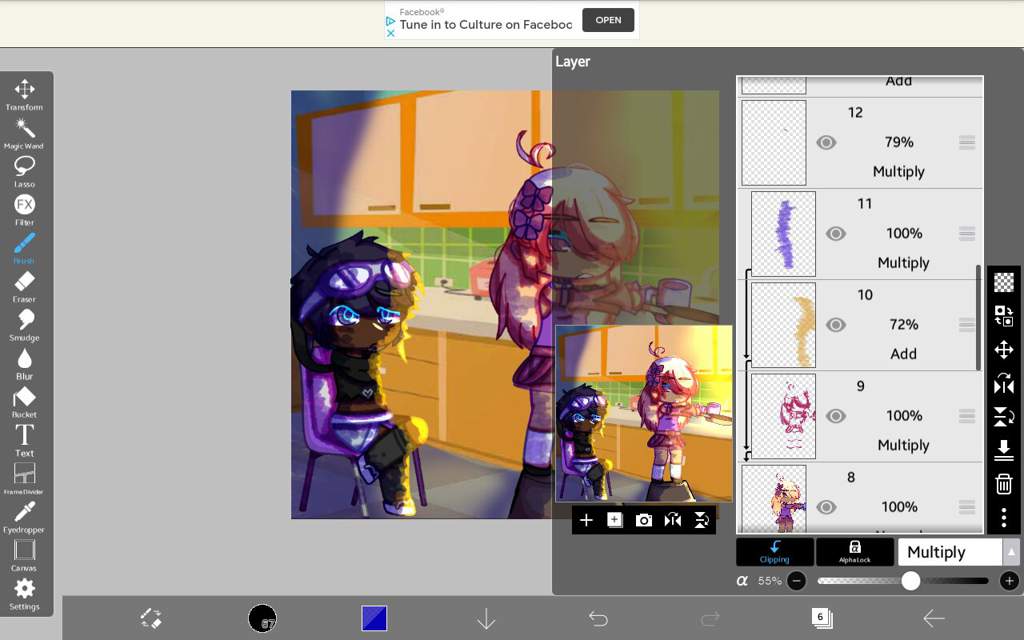Select the Brush tool

24,248
